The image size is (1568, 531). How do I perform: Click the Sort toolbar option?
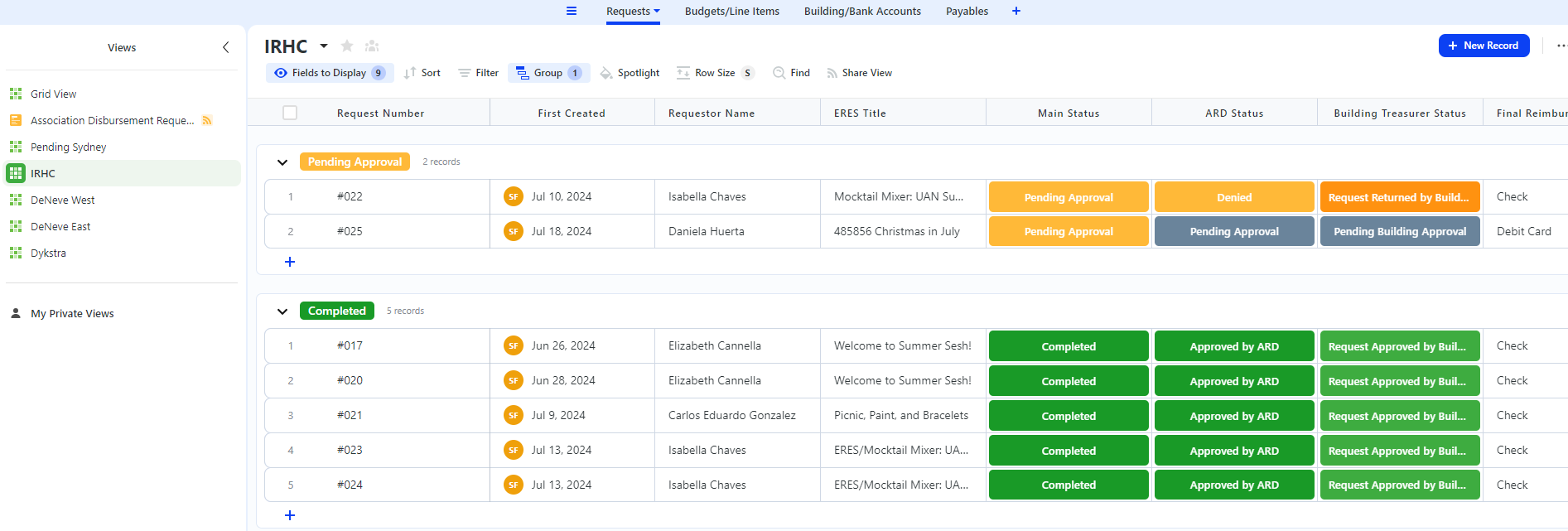click(422, 73)
